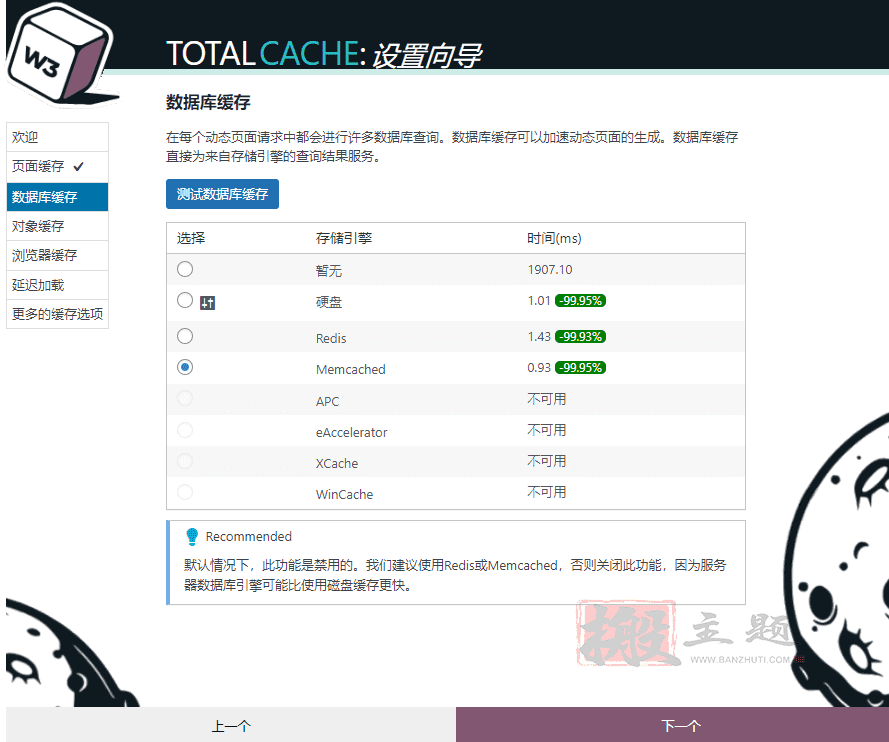Select the disabled APC radio button
The height and width of the screenshot is (742, 889).
click(185, 398)
